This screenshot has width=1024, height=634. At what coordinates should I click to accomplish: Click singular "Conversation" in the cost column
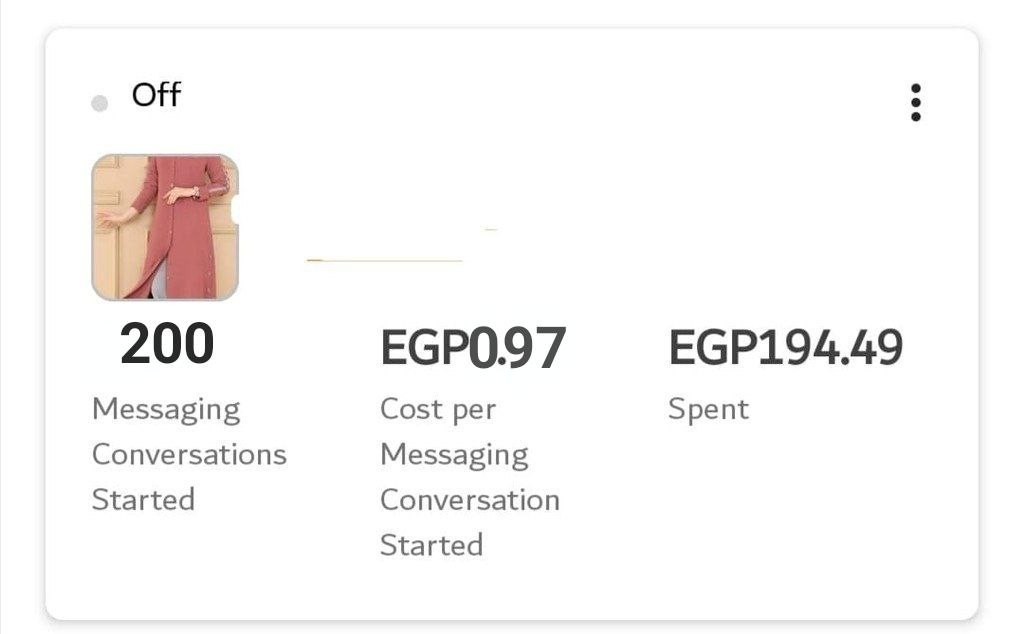click(470, 500)
